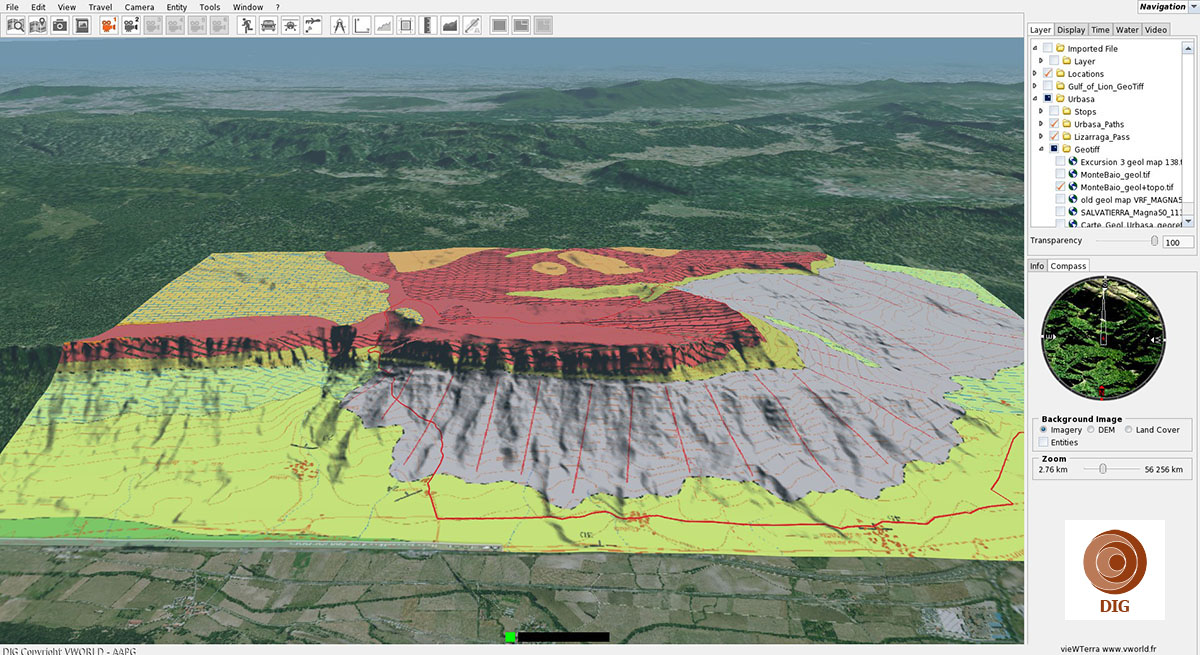Click the map search magnifier icon
Image resolution: width=1200 pixels, height=655 pixels.
tap(16, 26)
